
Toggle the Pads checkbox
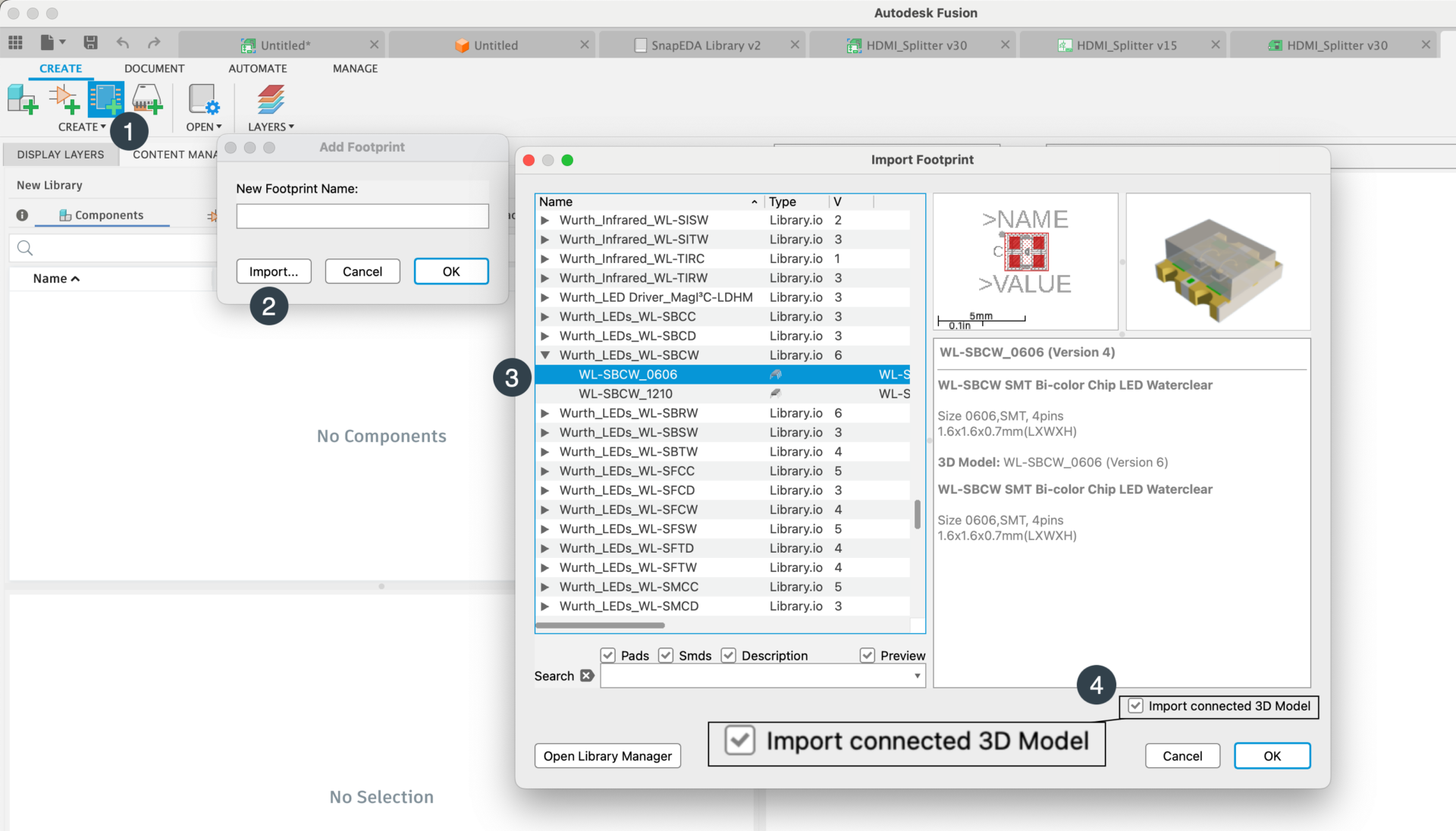(607, 655)
